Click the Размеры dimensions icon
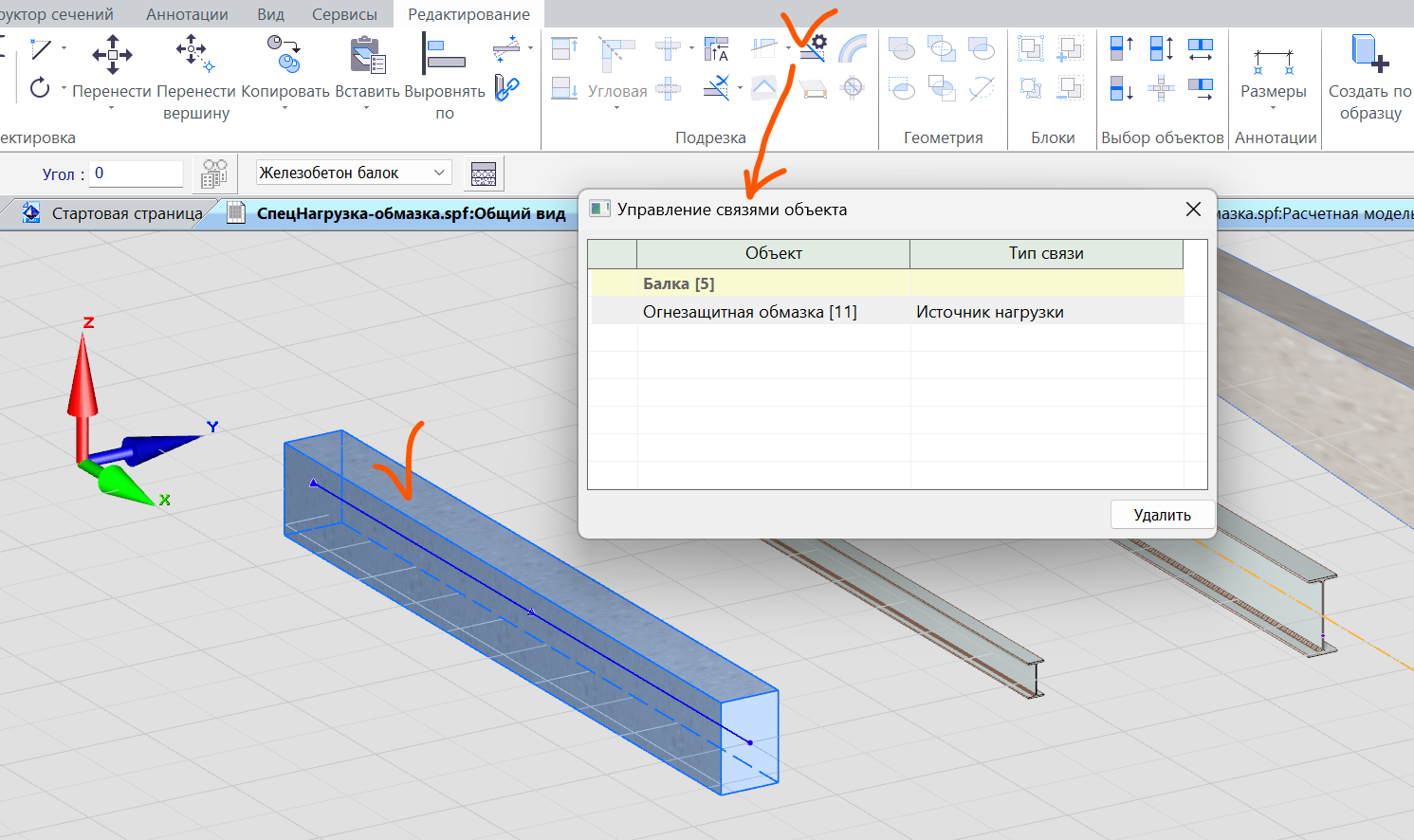This screenshot has height=840, width=1414. tap(1273, 63)
